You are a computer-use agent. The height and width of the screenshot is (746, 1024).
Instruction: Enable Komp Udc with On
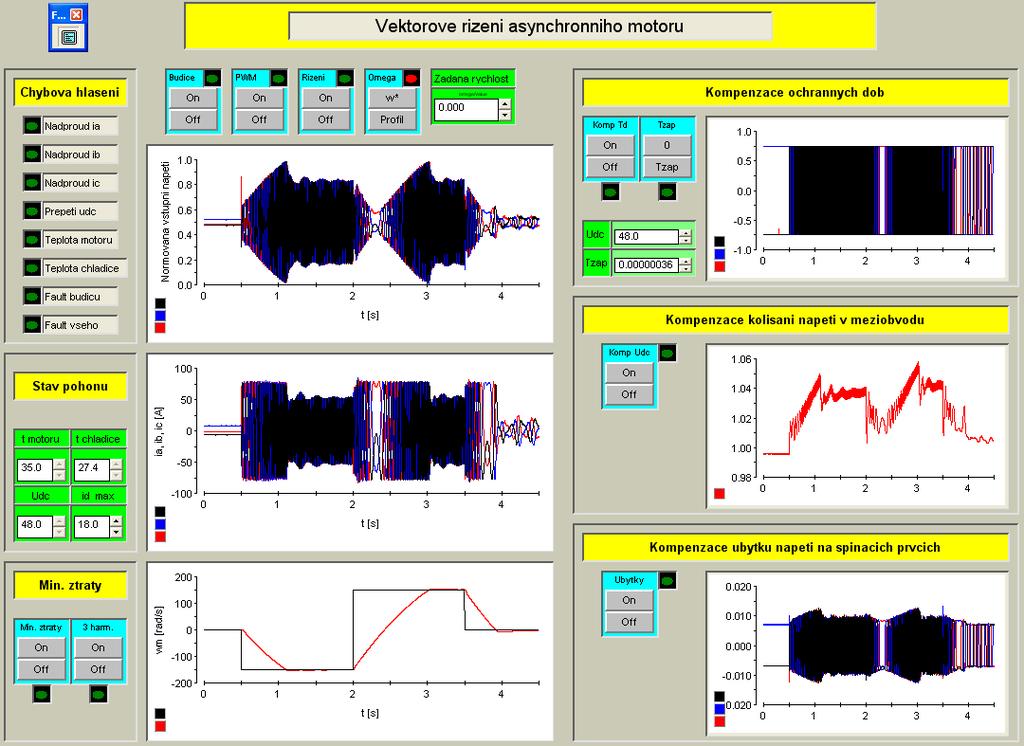[629, 373]
